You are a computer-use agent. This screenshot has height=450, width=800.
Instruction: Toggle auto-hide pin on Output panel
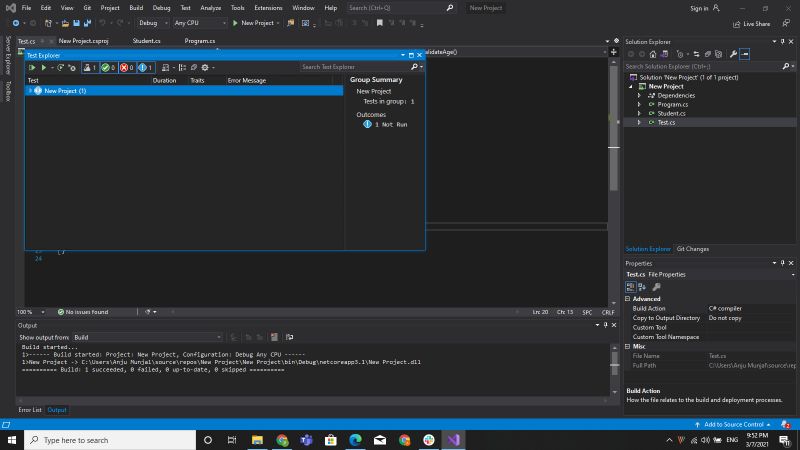[606, 325]
